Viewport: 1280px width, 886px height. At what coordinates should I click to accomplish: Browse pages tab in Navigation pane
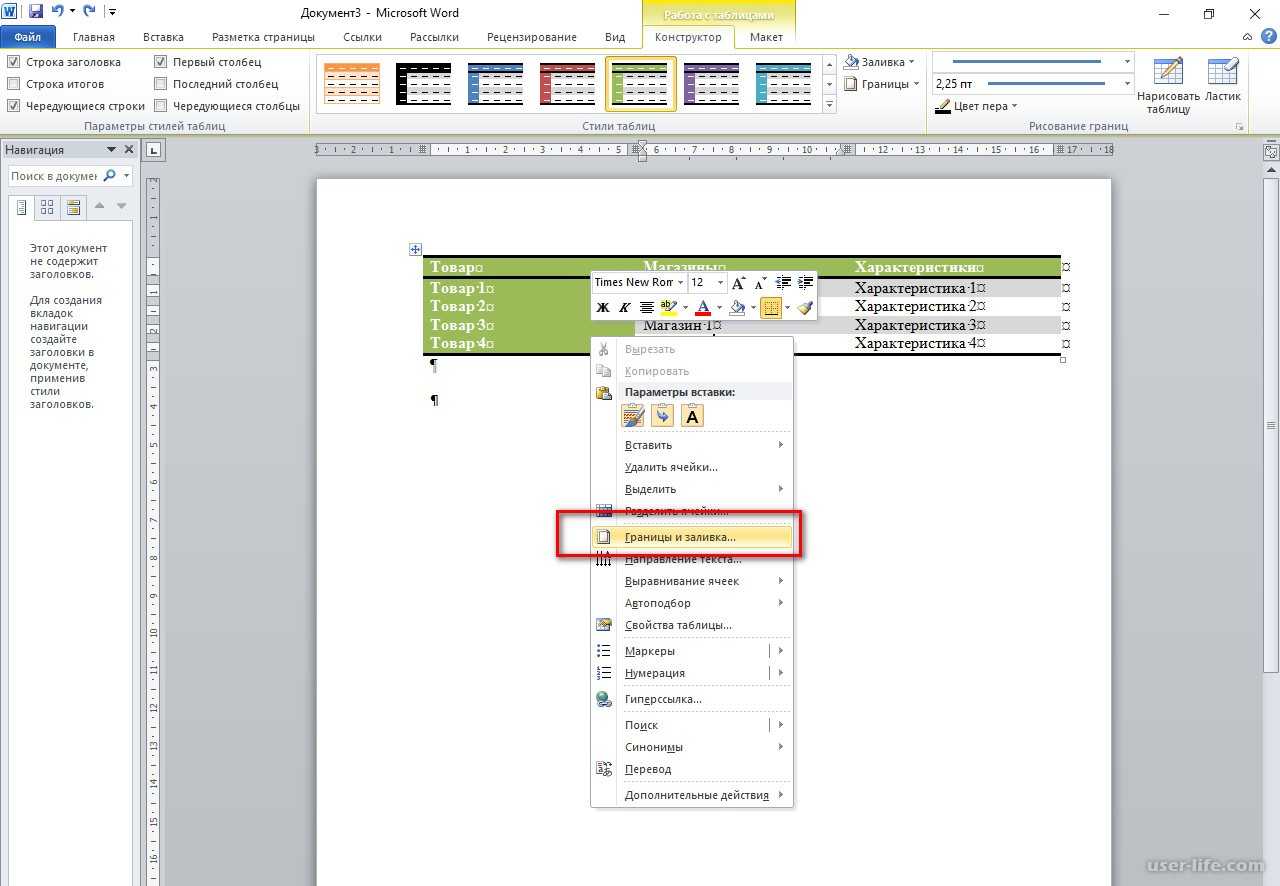point(47,207)
